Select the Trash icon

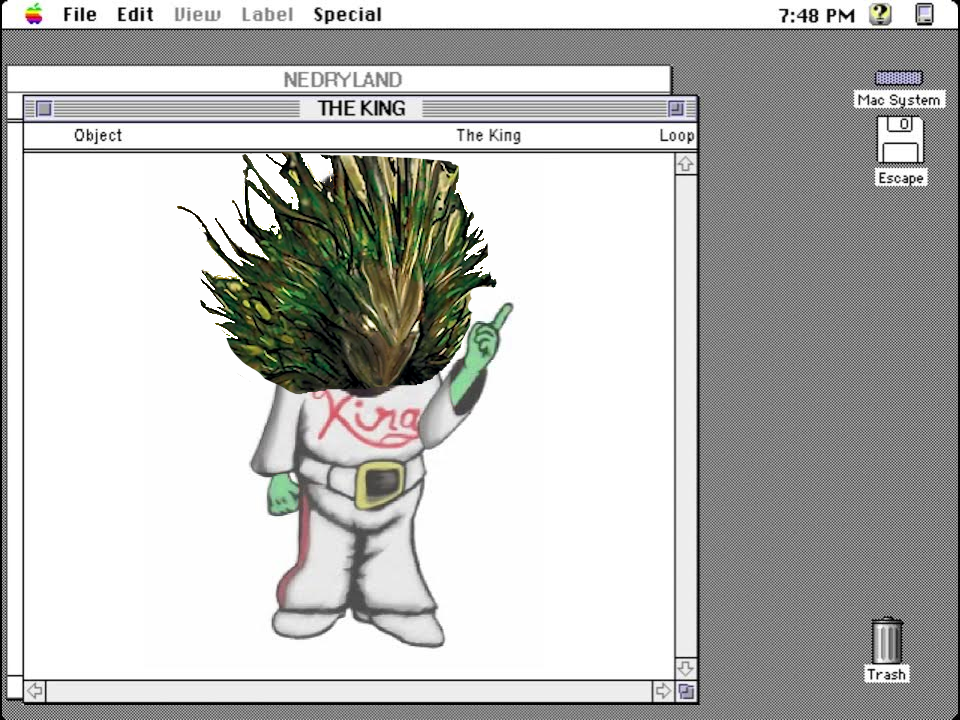pyautogui.click(x=886, y=640)
